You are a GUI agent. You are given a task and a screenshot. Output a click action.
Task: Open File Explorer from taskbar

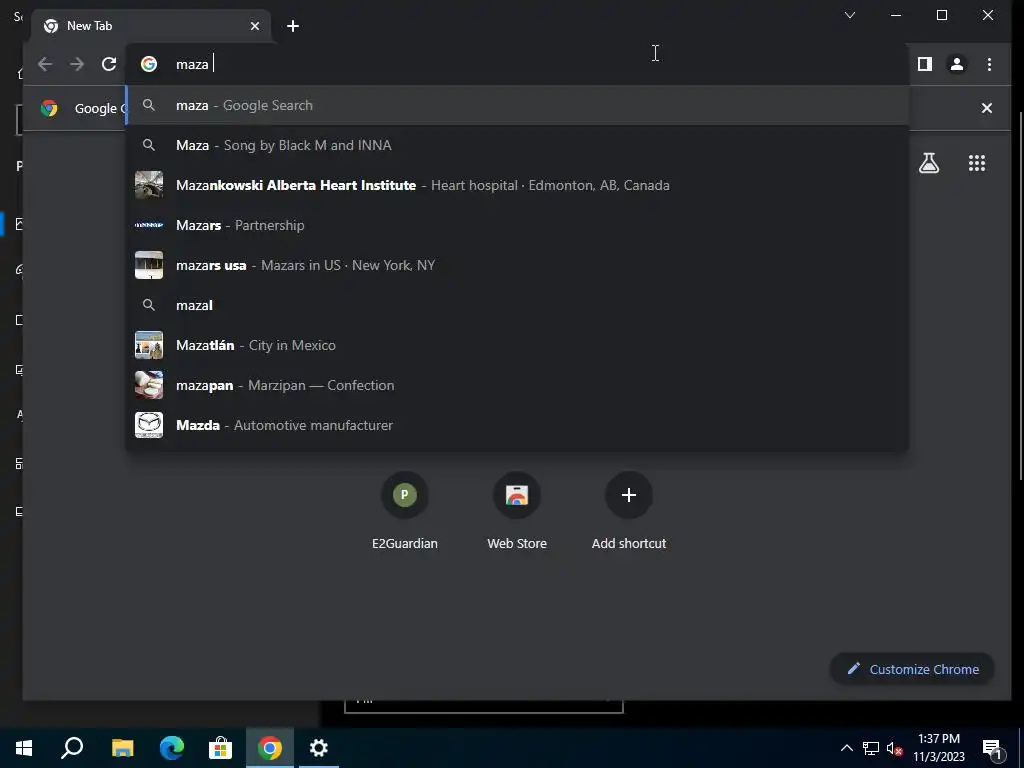coord(123,748)
